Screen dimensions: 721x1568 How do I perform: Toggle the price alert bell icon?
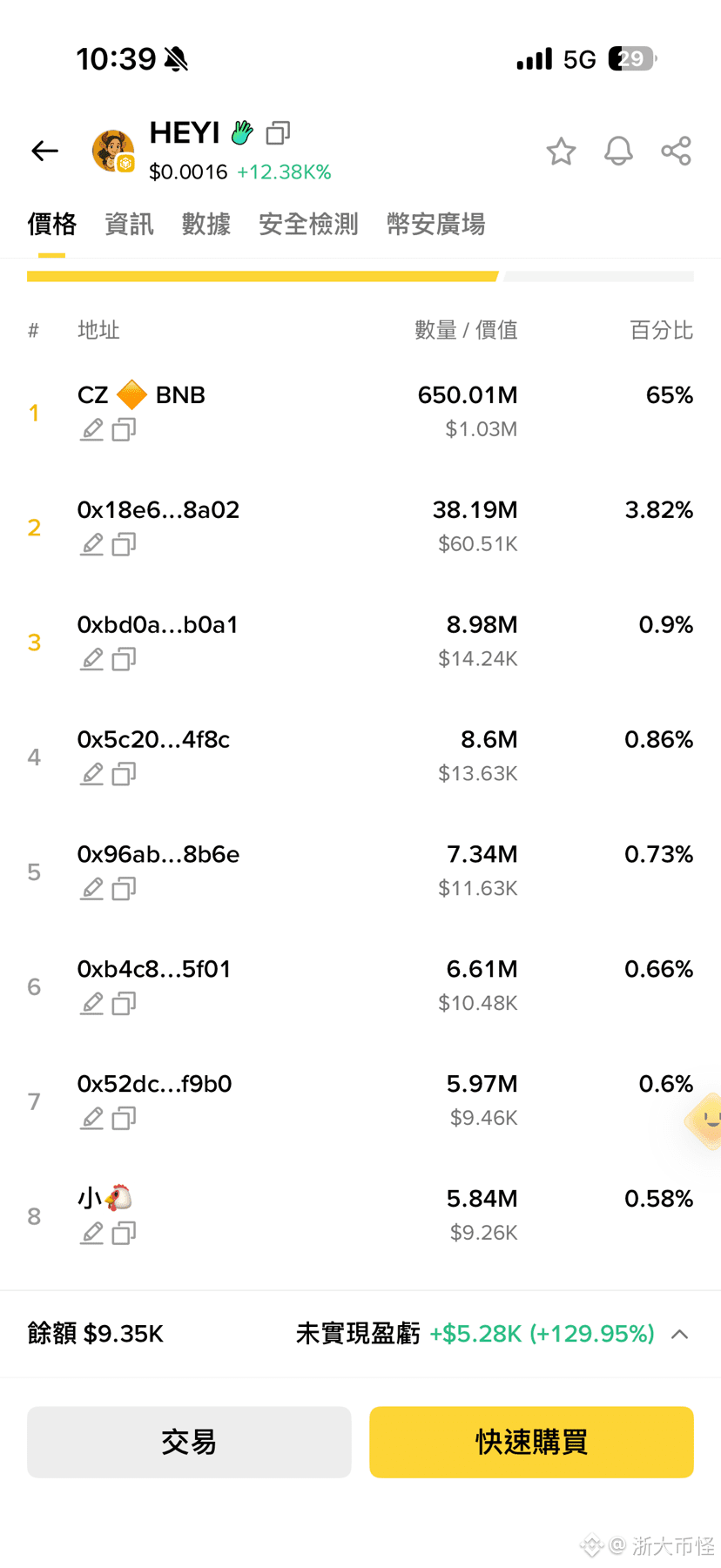[x=618, y=151]
